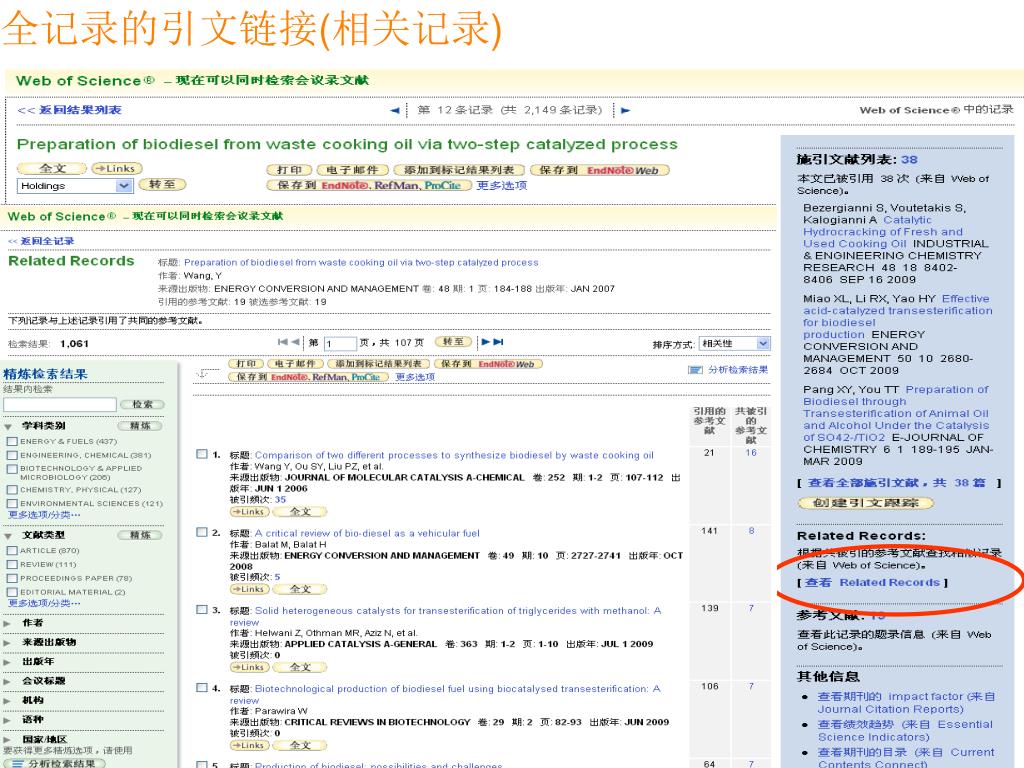
Task: Check the ARTICLE document type filter
Action: coord(12,551)
